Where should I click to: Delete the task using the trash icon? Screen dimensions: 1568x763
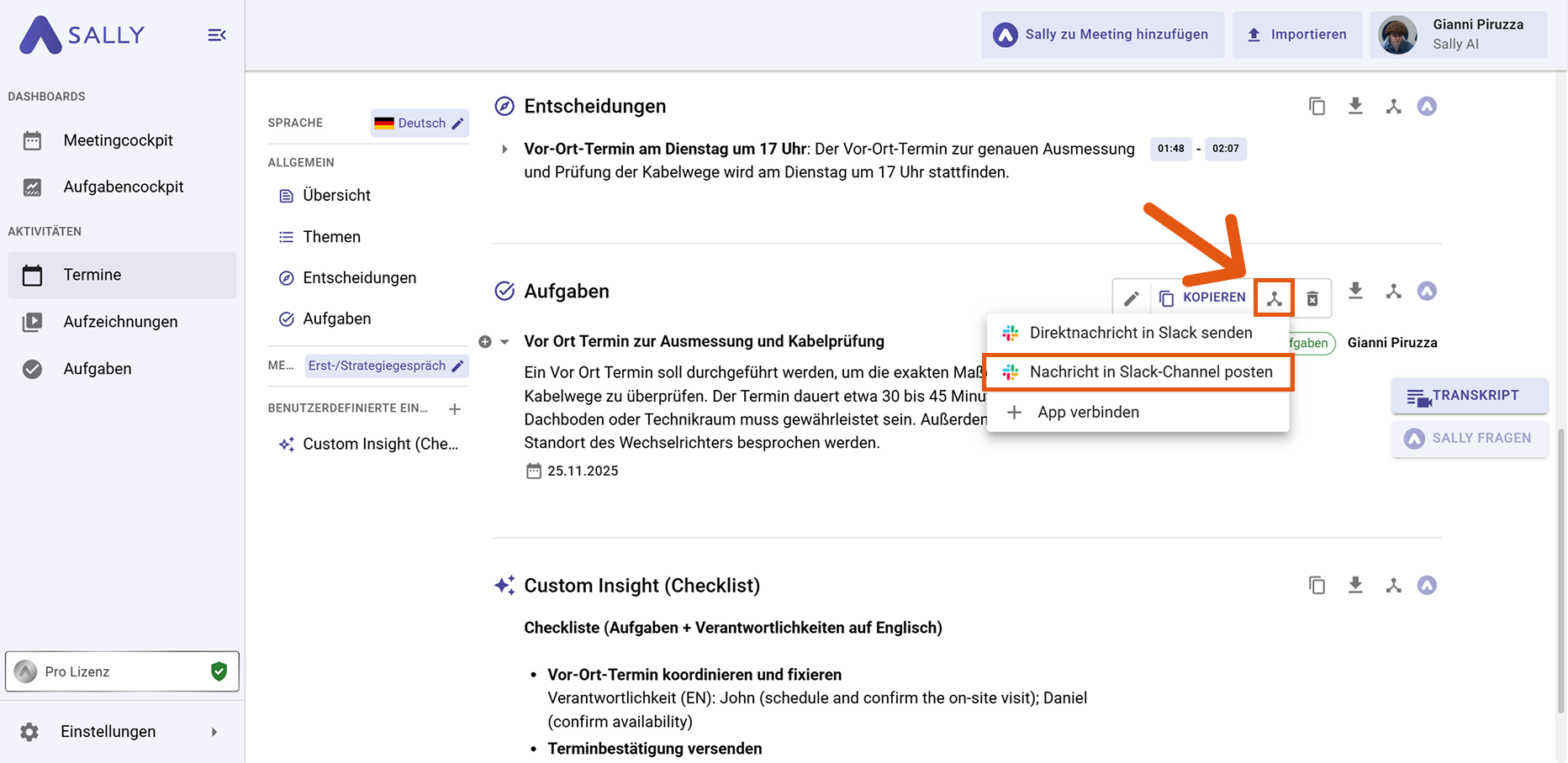coord(1312,297)
